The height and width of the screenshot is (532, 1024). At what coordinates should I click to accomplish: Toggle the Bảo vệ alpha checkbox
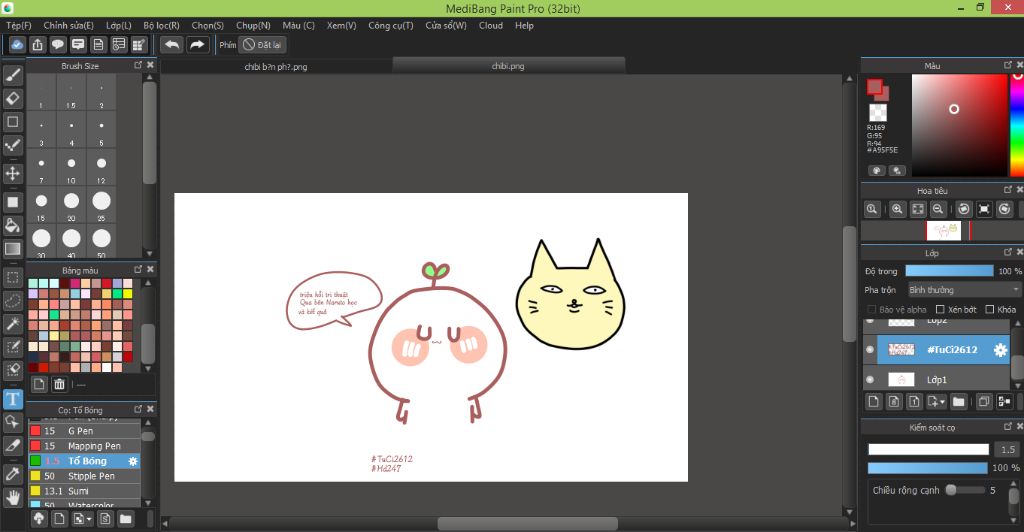pos(871,309)
